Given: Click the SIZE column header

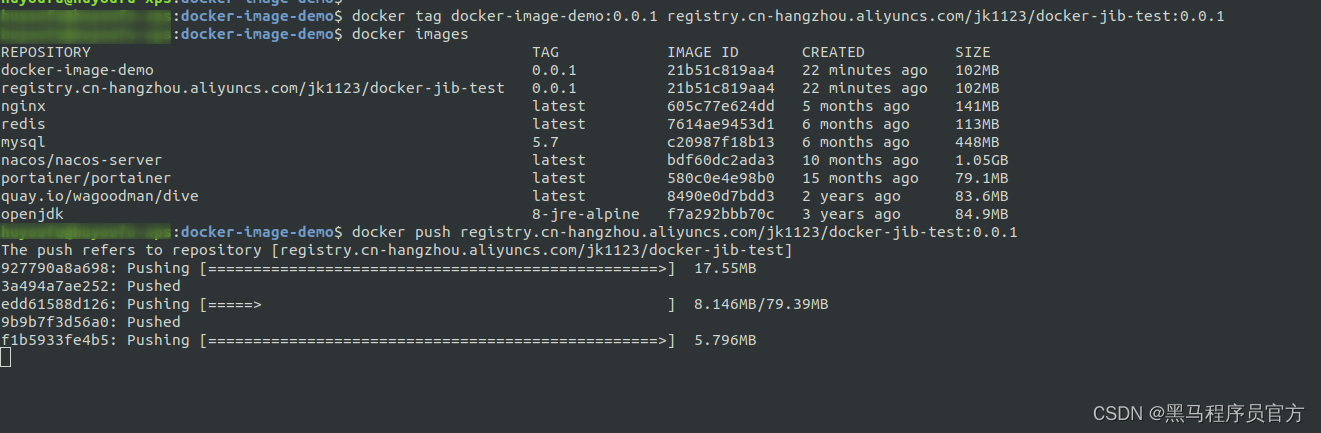Looking at the screenshot, I should click(x=973, y=52).
